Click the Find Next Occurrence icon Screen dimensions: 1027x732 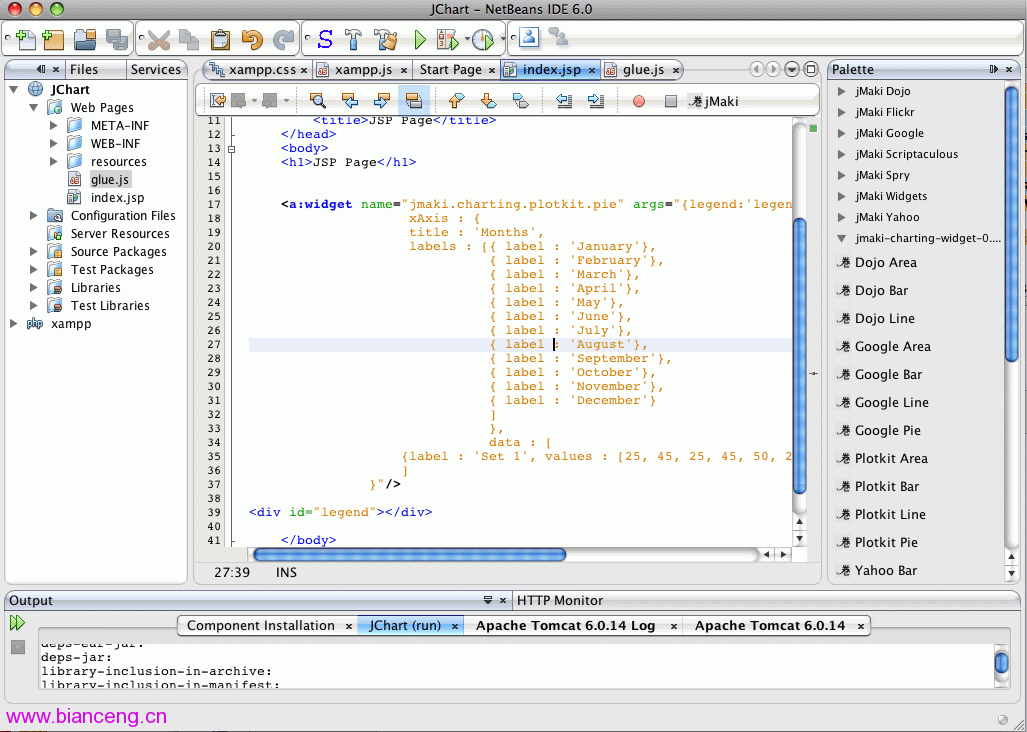(x=381, y=100)
